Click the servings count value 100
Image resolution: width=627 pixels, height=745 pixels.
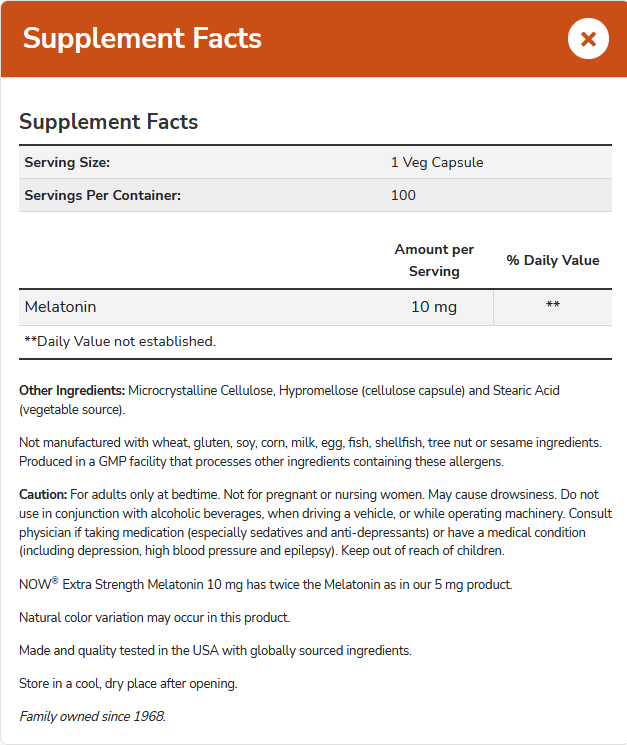(x=403, y=195)
